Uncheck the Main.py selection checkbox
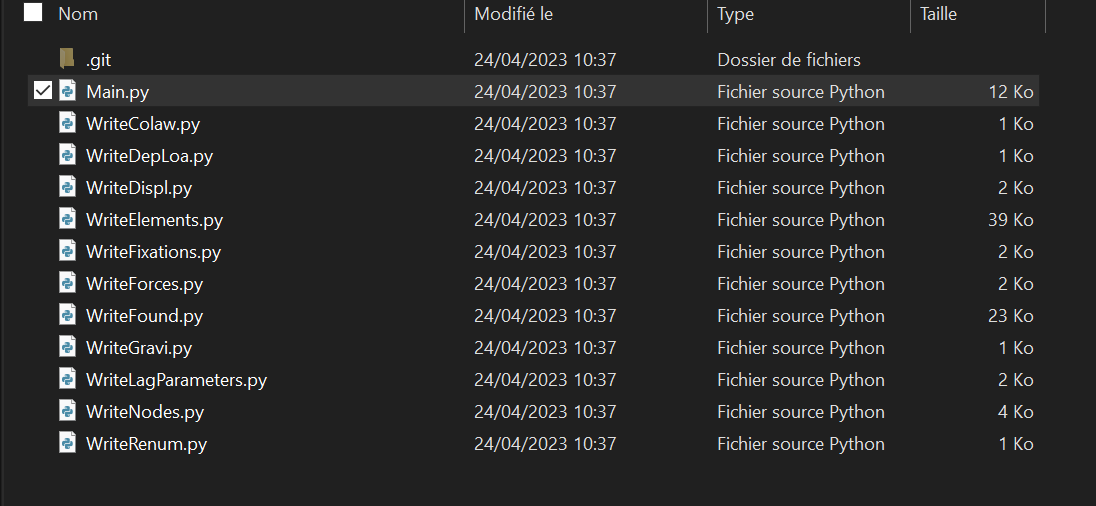 pos(42,91)
